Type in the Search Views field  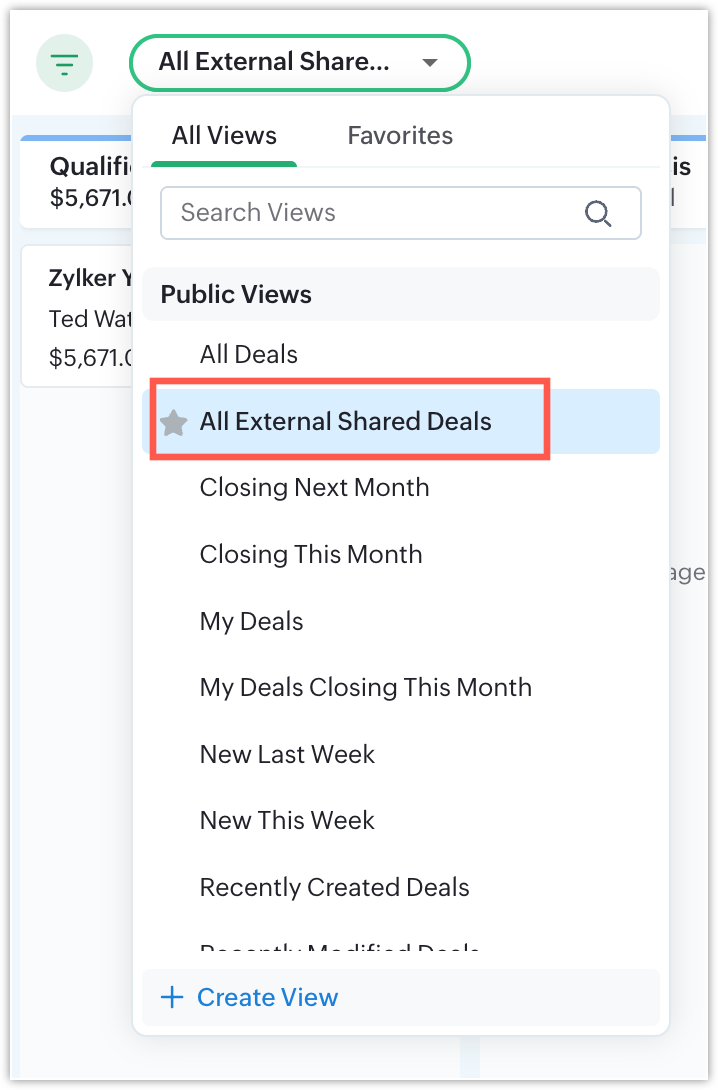[x=370, y=213]
